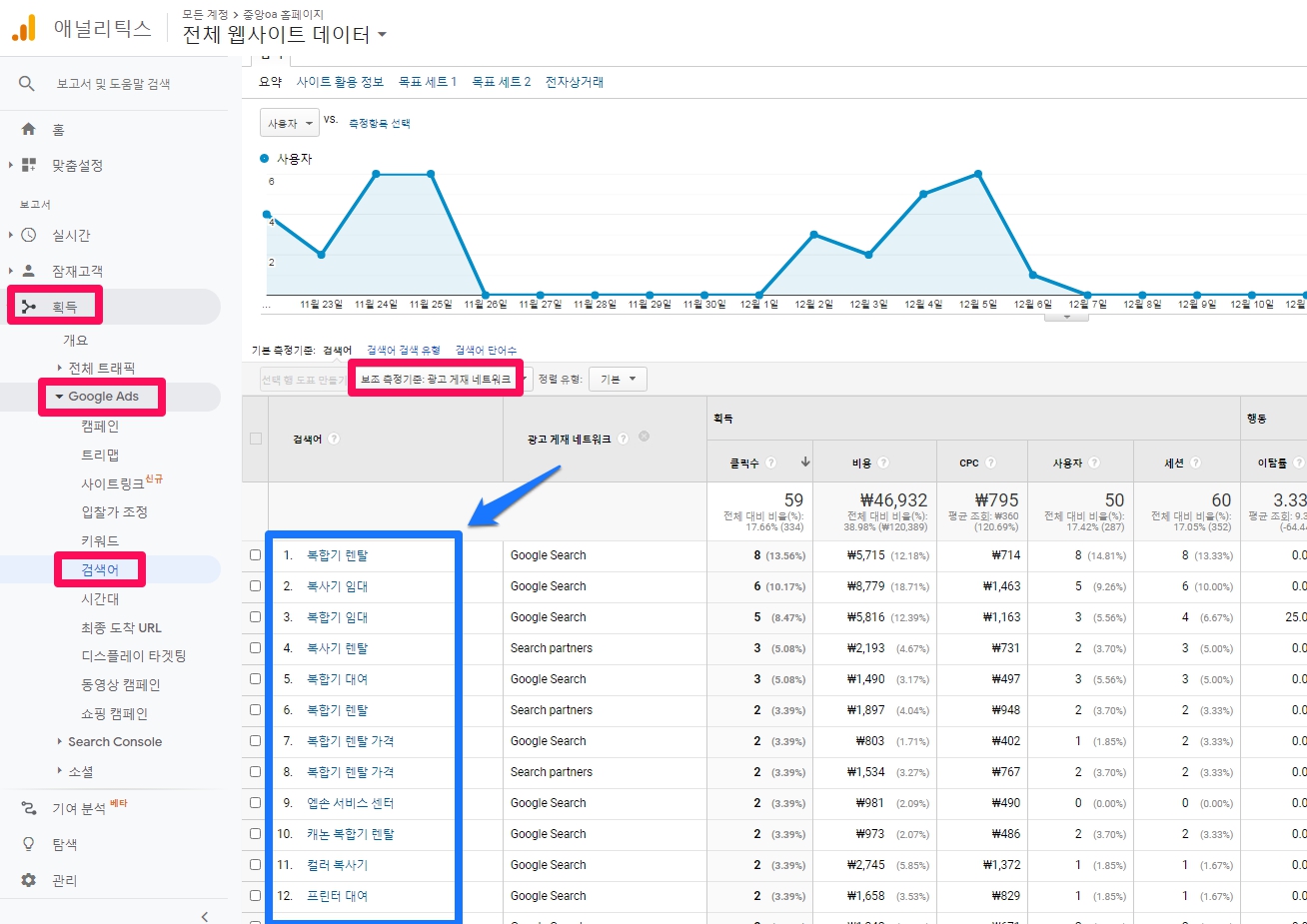The height and width of the screenshot is (924, 1307).
Task: Collapse the Google Ads tree section
Action: point(59,397)
